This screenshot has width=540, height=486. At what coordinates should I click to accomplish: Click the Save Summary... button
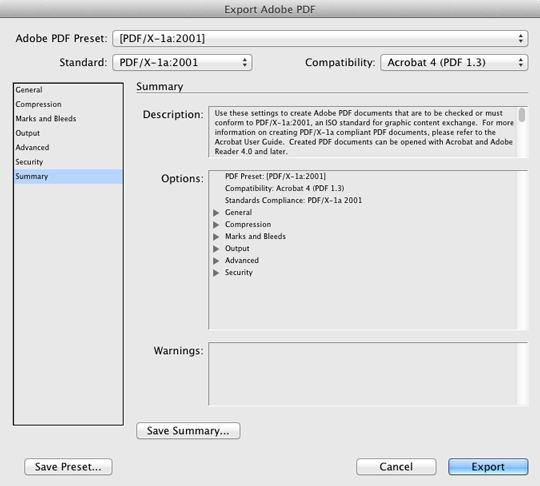188,431
